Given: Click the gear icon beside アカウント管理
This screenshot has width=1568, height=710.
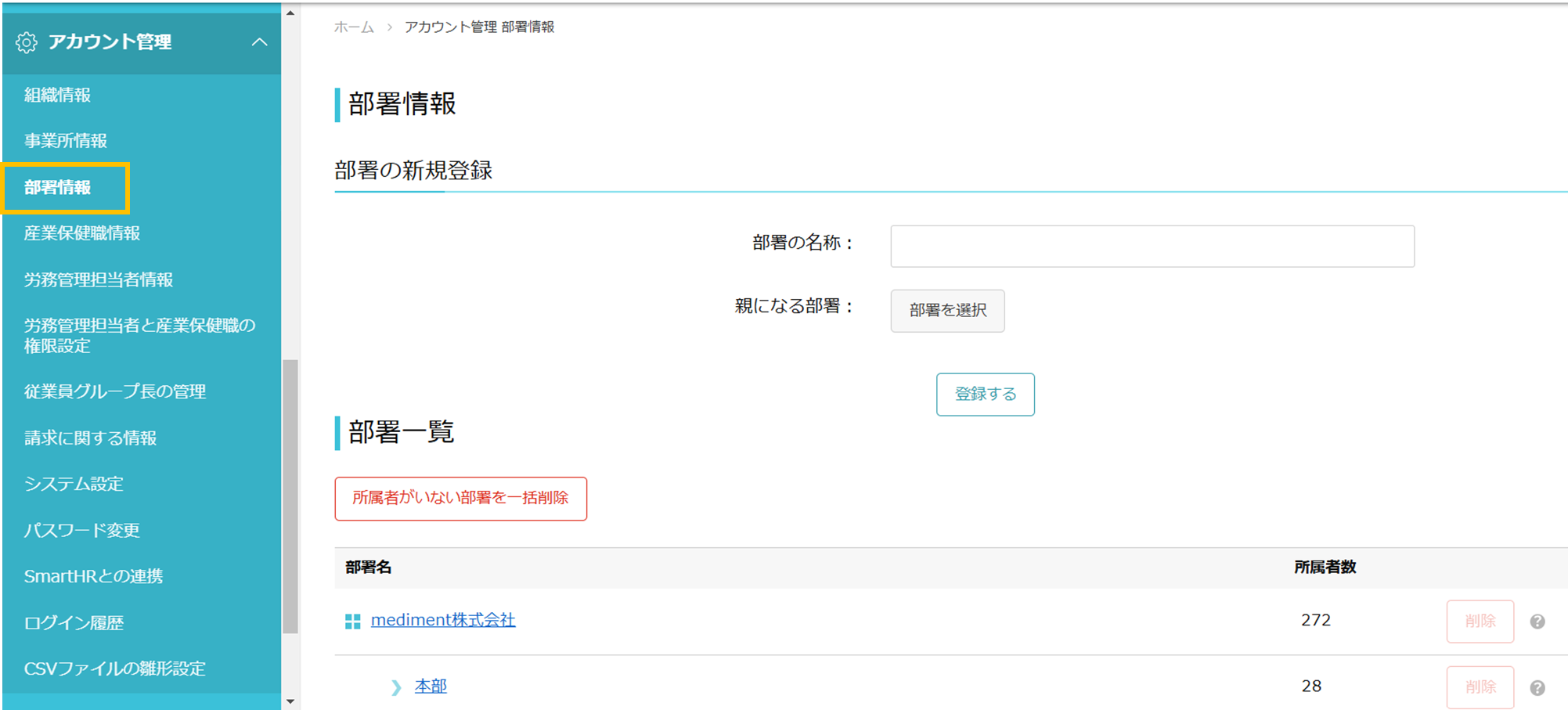Looking at the screenshot, I should click(x=26, y=42).
